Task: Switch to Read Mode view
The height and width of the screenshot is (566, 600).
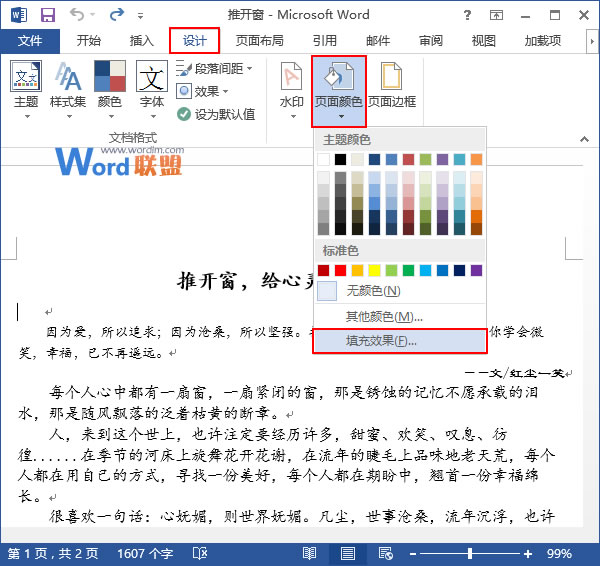Action: (309, 553)
